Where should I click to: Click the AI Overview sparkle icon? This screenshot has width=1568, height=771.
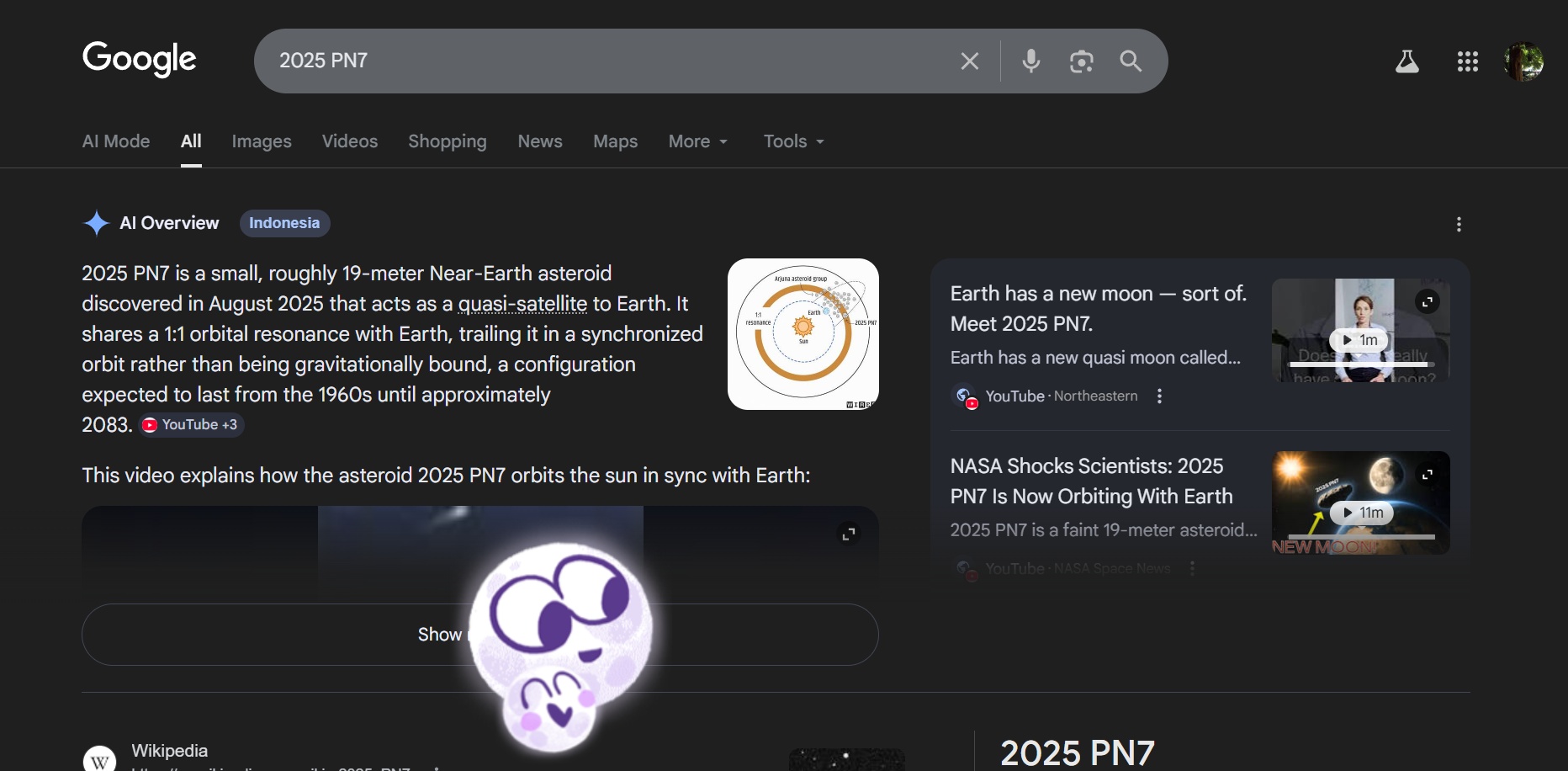click(97, 223)
